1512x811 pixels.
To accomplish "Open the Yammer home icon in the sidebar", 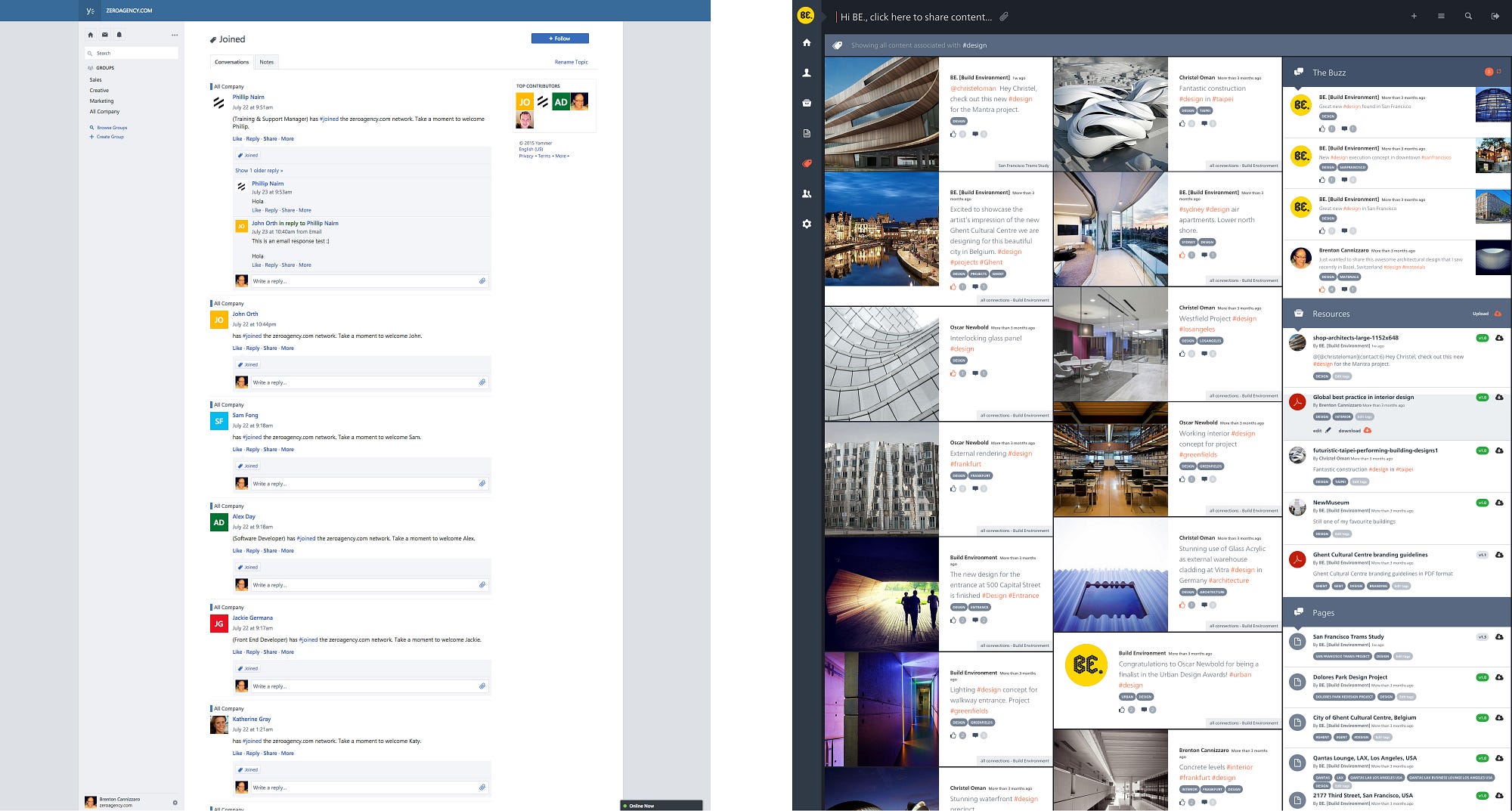I will pos(91,35).
